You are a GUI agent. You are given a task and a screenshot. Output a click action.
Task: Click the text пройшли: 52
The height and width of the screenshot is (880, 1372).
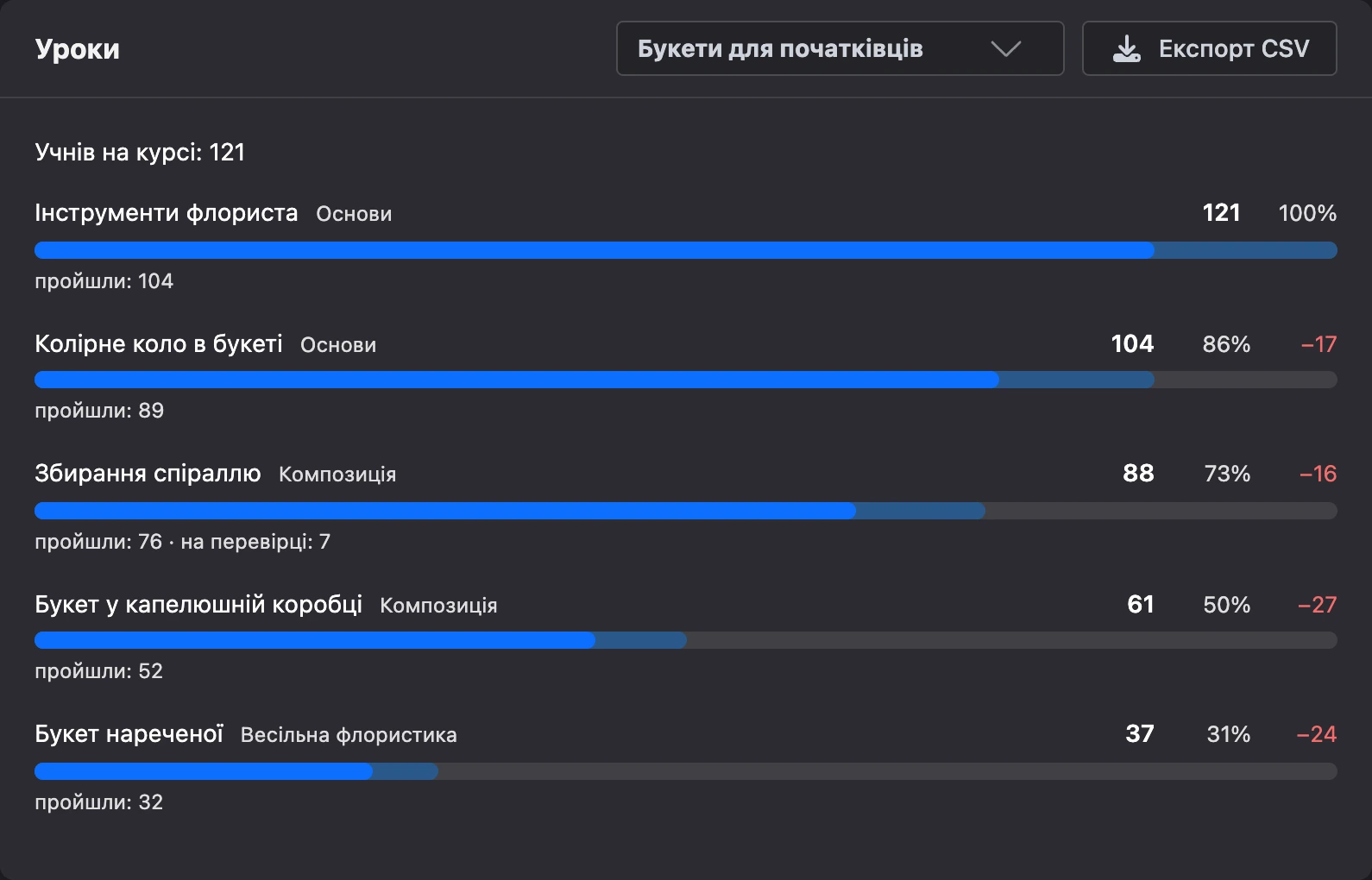tap(98, 671)
